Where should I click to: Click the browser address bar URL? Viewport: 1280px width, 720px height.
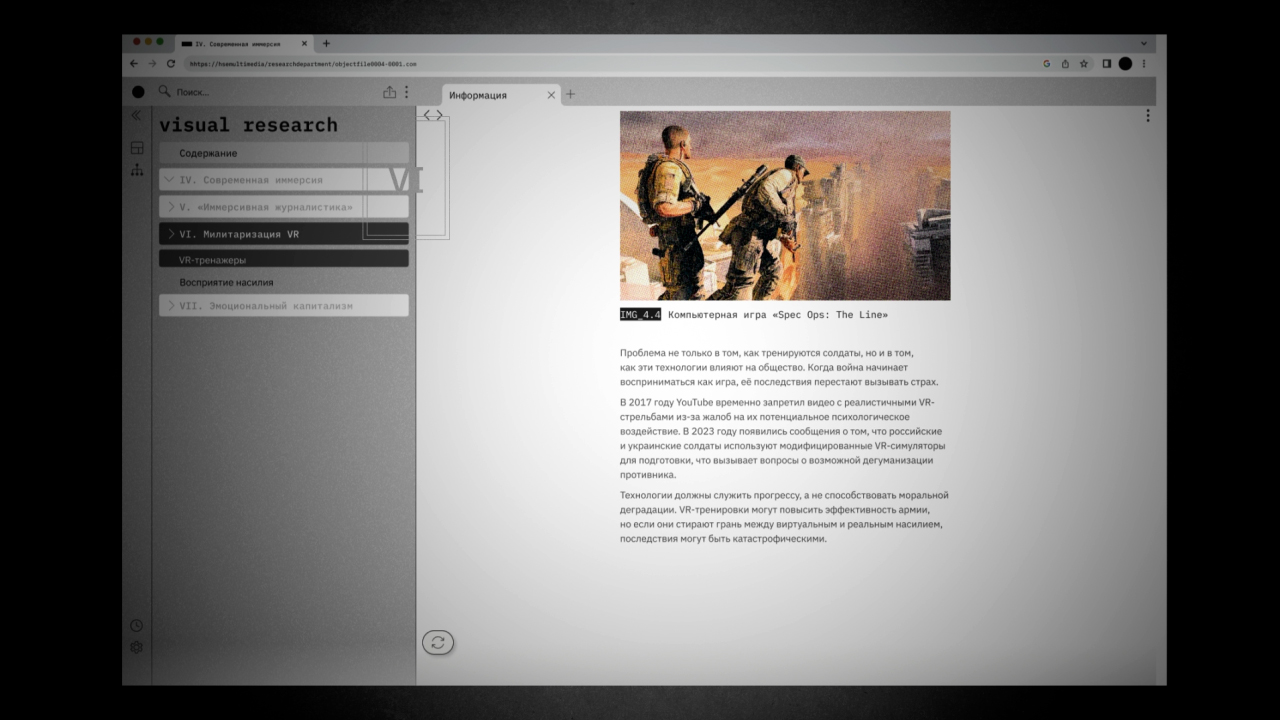tap(303, 64)
